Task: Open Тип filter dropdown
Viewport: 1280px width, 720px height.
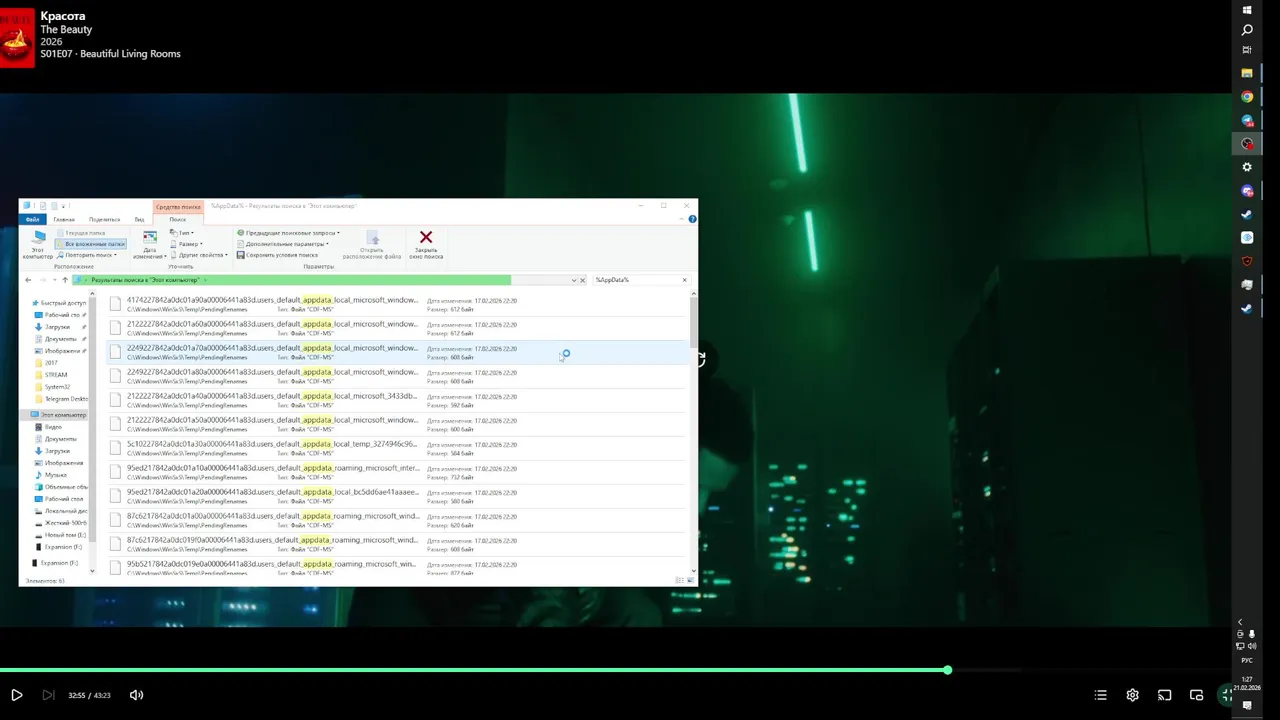Action: [x=182, y=233]
